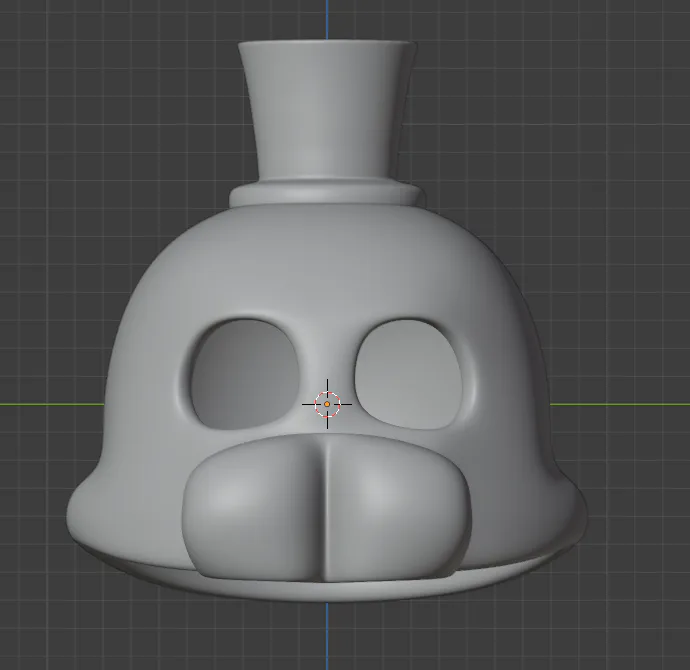Click the forehead dome of the head mesh
This screenshot has height=670, width=690.
coord(326,264)
